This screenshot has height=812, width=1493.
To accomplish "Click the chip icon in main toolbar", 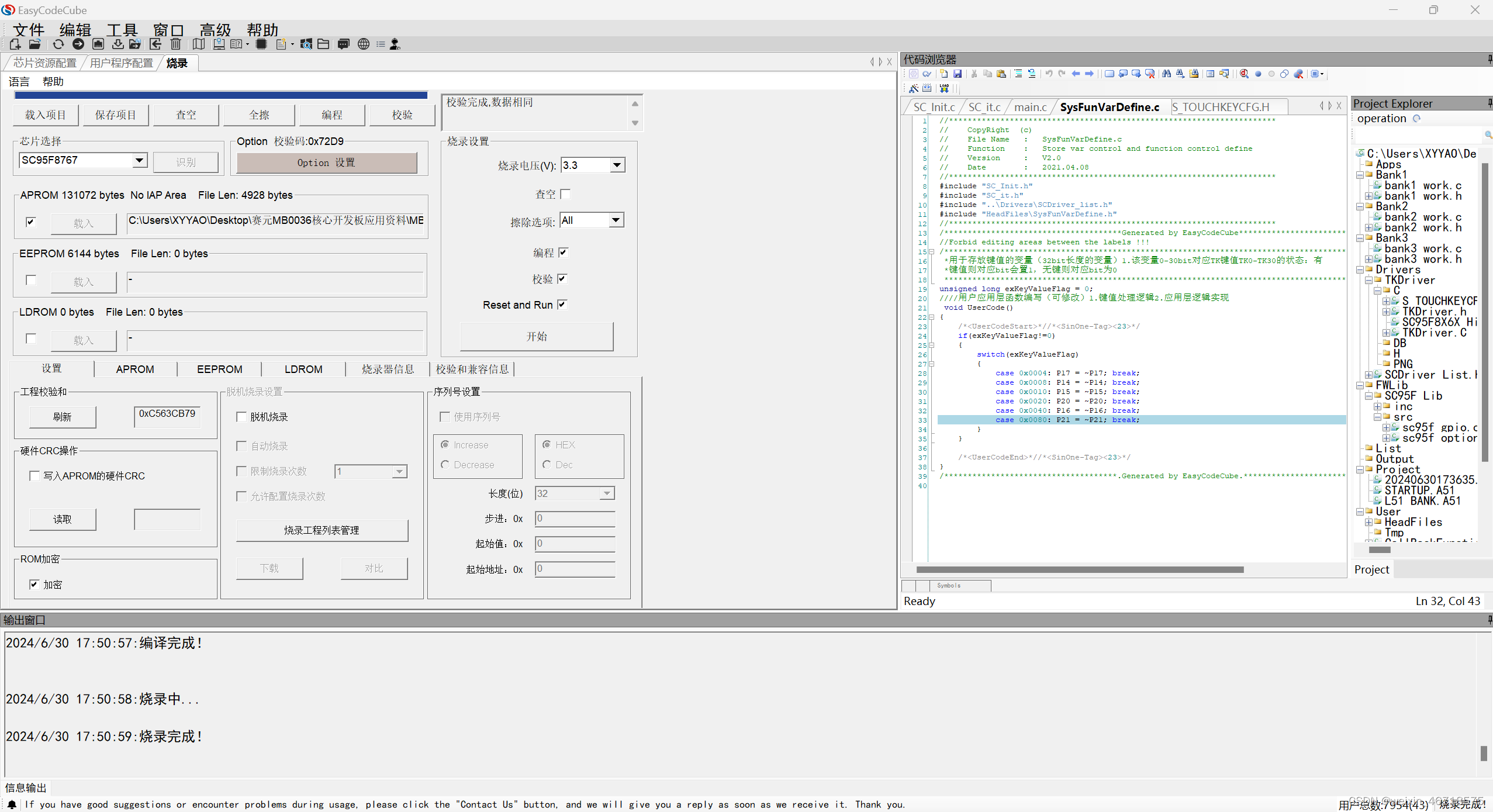I will tap(261, 44).
